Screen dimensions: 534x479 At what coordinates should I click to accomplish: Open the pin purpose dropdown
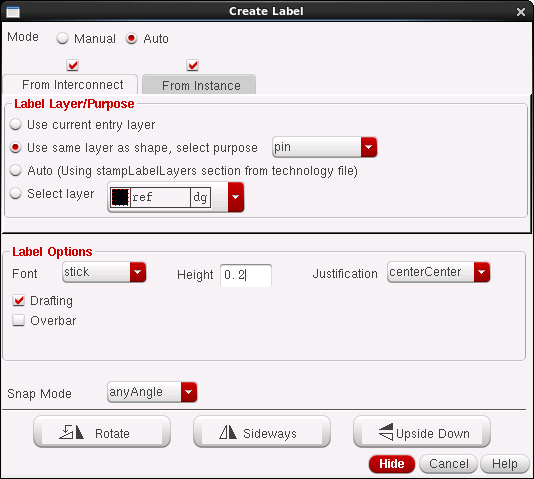(324, 147)
